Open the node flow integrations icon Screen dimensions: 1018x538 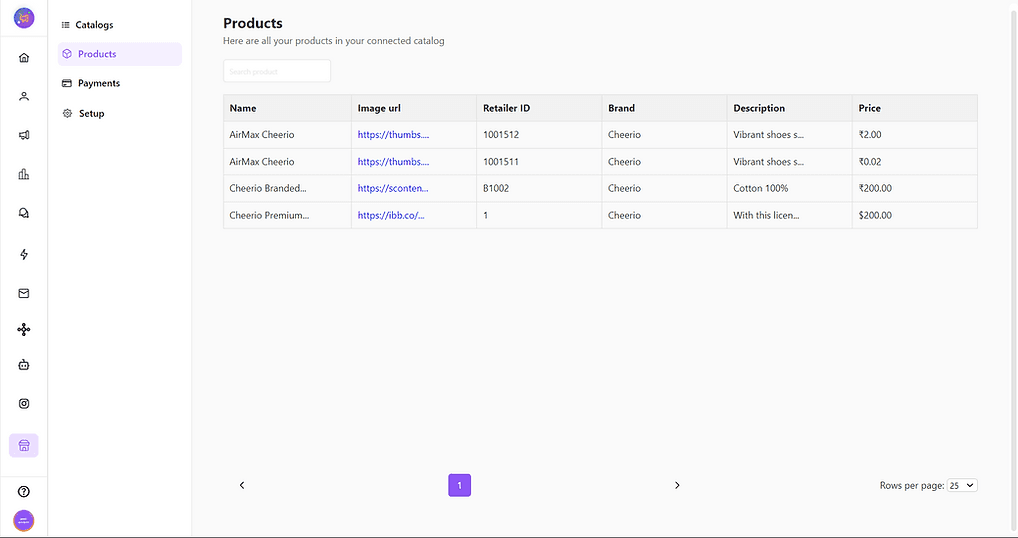(x=24, y=330)
